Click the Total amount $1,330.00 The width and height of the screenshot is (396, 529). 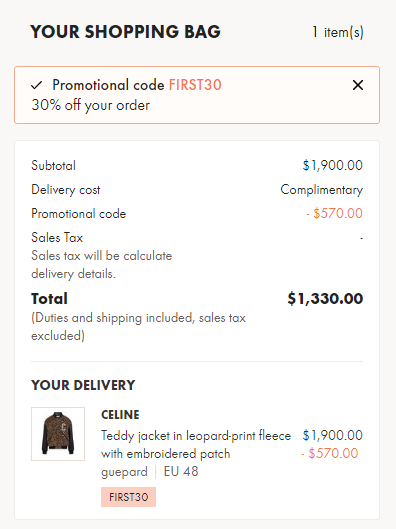(325, 299)
